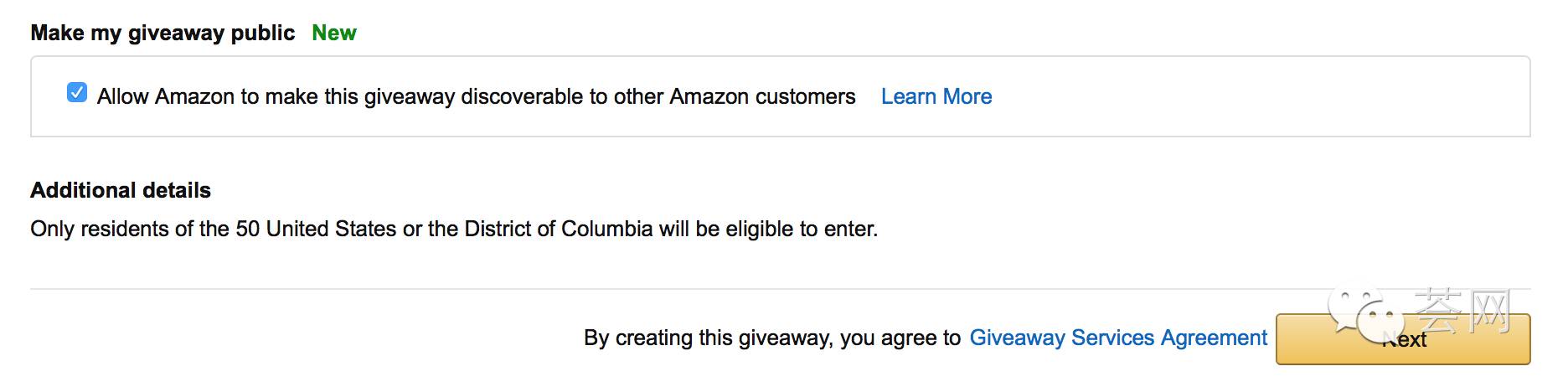Click the words 'District of Columbia'
The height and width of the screenshot is (392, 1568).
pyautogui.click(x=559, y=229)
